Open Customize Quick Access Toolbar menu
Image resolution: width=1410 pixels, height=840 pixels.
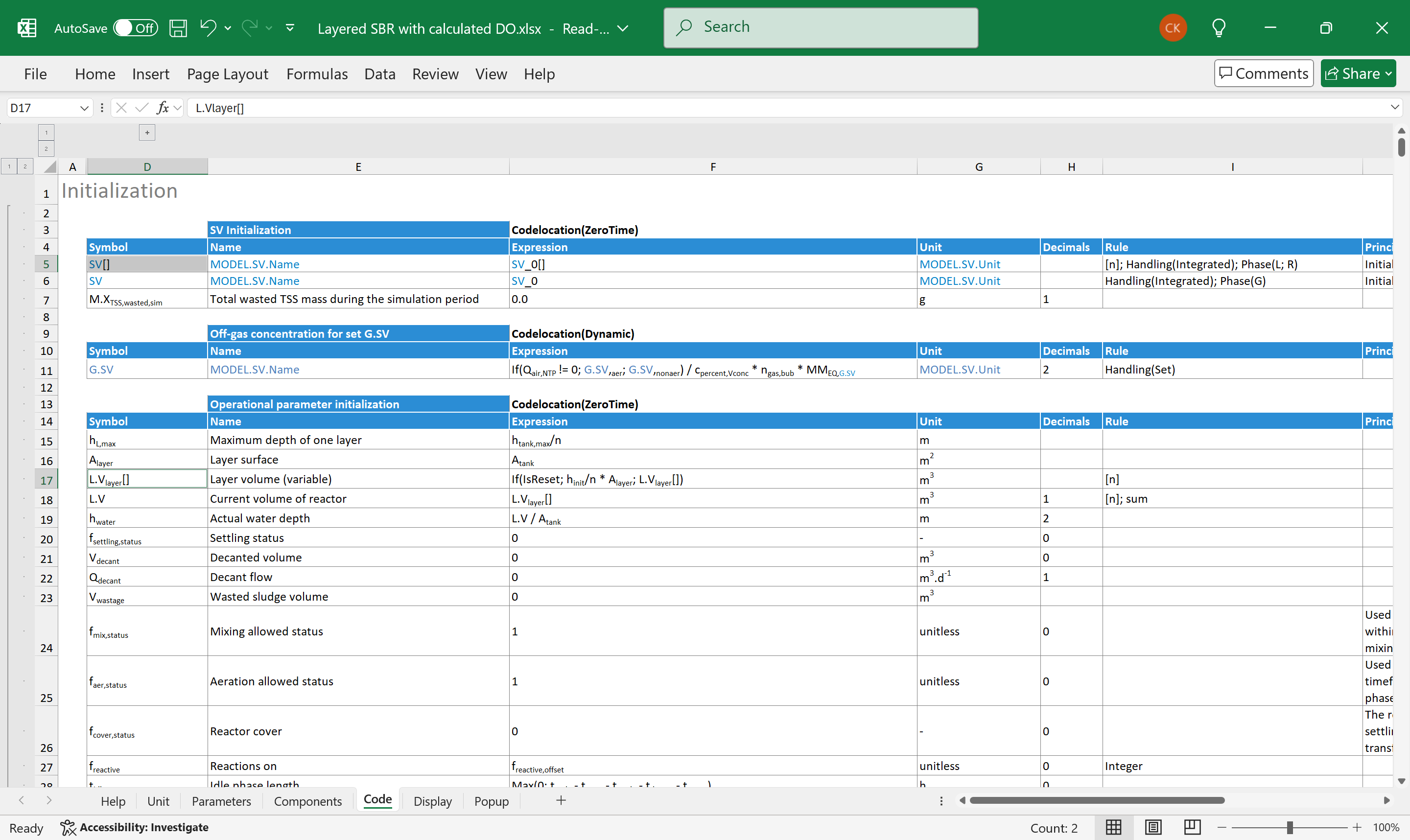(x=290, y=28)
